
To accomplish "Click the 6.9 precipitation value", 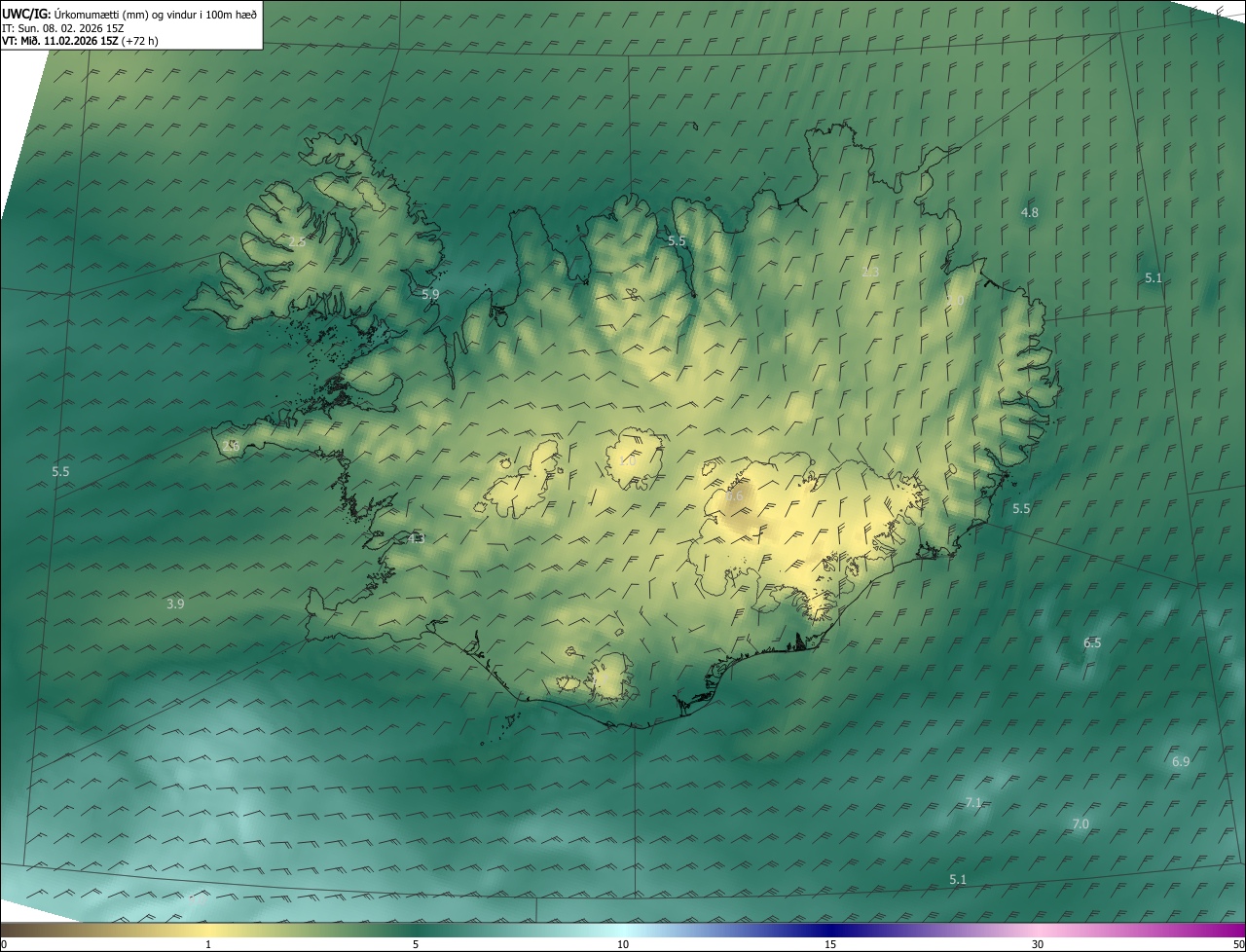I will [x=1181, y=761].
